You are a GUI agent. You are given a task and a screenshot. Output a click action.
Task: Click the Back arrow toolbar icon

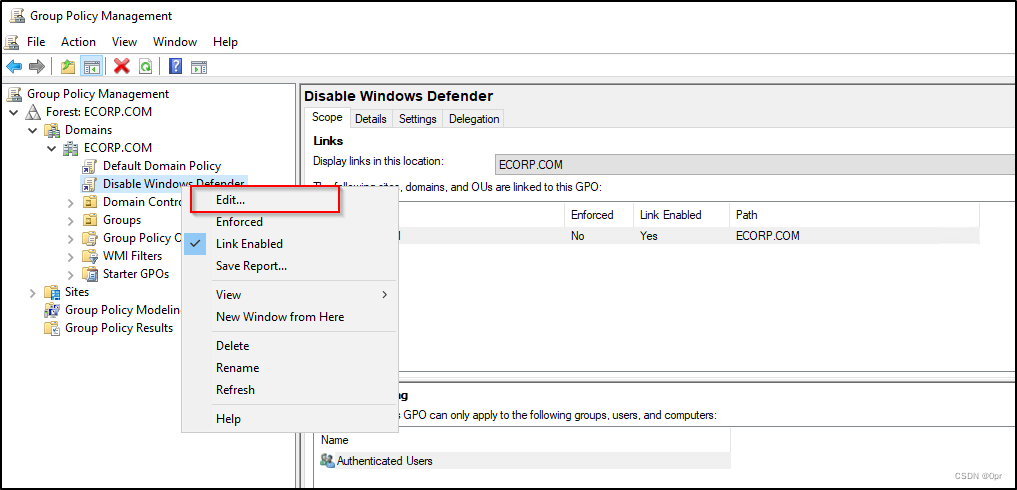pos(14,66)
